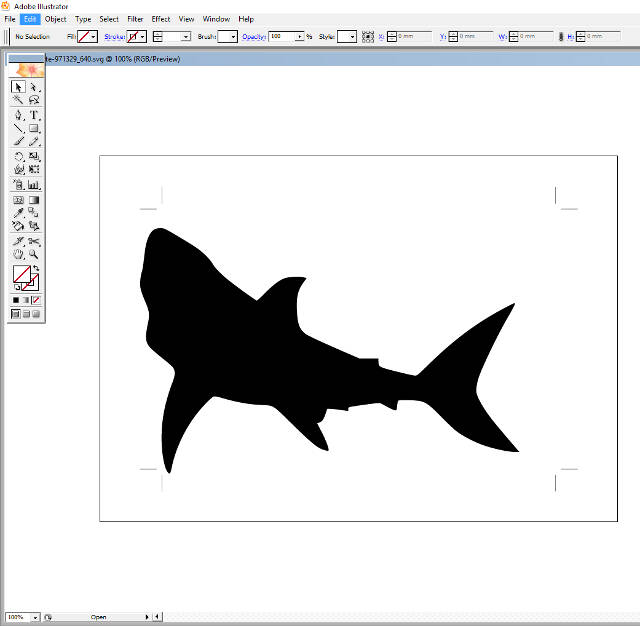Select the Zoom magnifier tool

[x=34, y=254]
